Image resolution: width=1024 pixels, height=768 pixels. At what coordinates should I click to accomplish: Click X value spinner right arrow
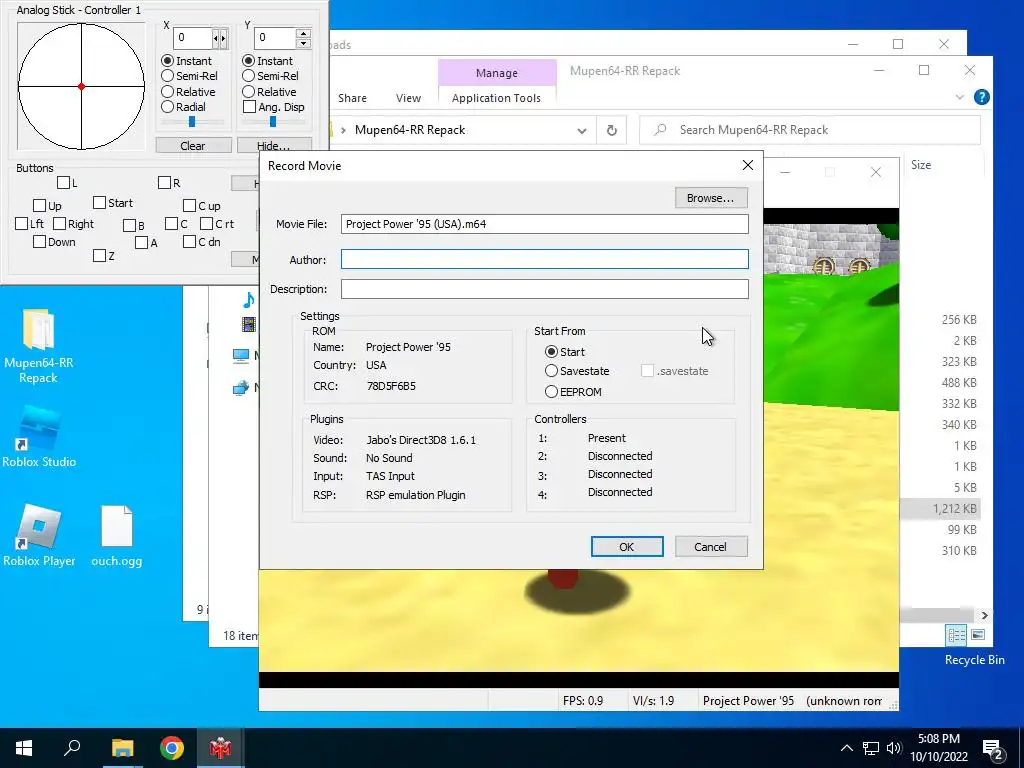click(223, 39)
